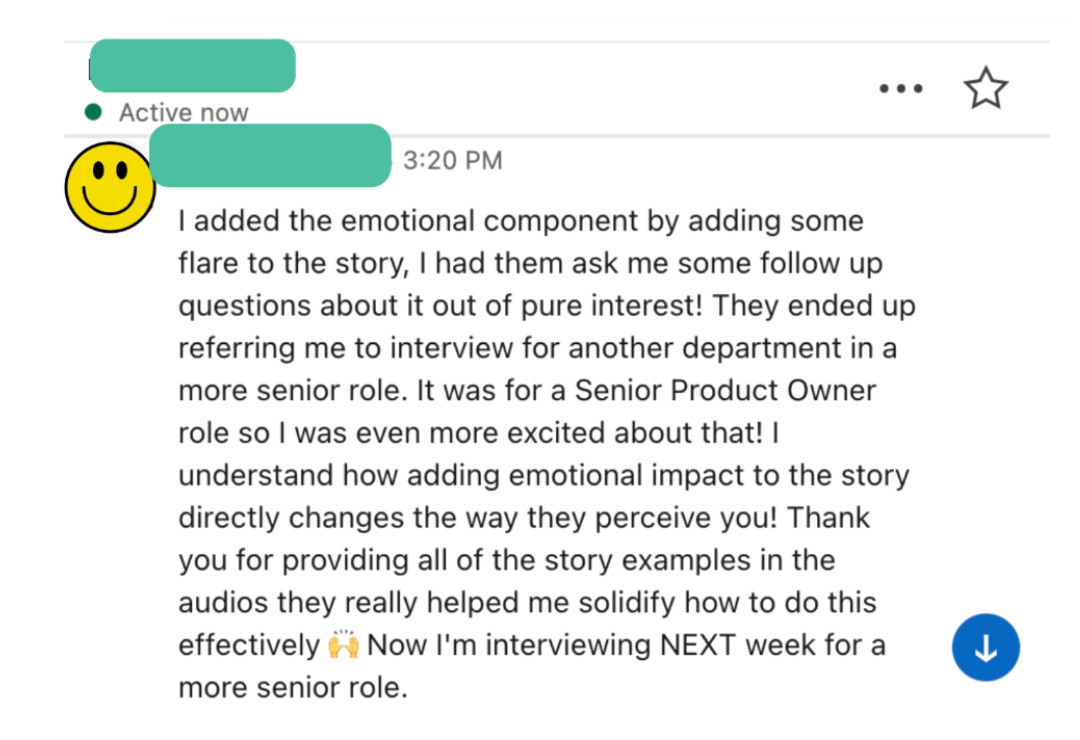Click the 3:20 PM timestamp

pos(452,160)
